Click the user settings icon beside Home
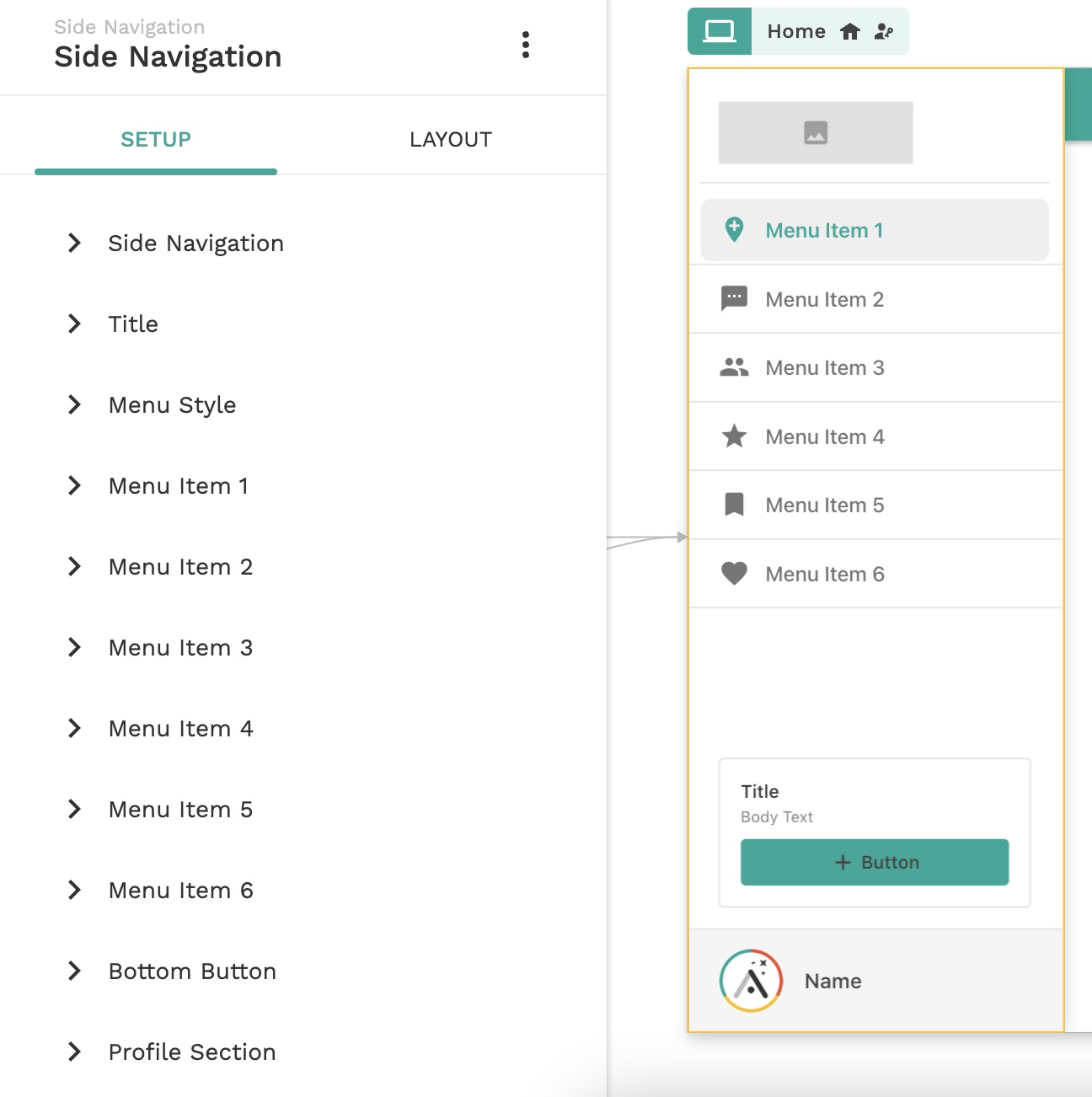 [x=884, y=32]
